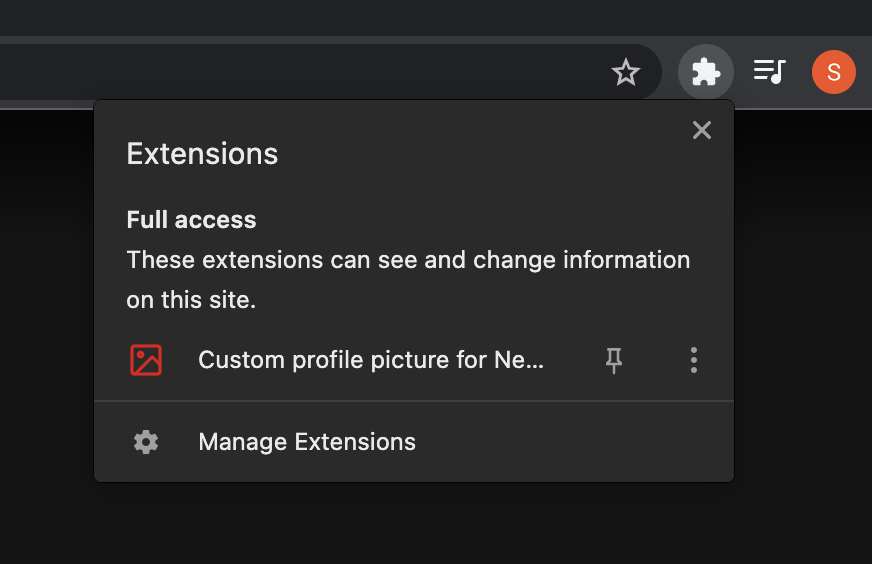Open the profile avatar labeled S
The height and width of the screenshot is (564, 872).
click(x=833, y=72)
